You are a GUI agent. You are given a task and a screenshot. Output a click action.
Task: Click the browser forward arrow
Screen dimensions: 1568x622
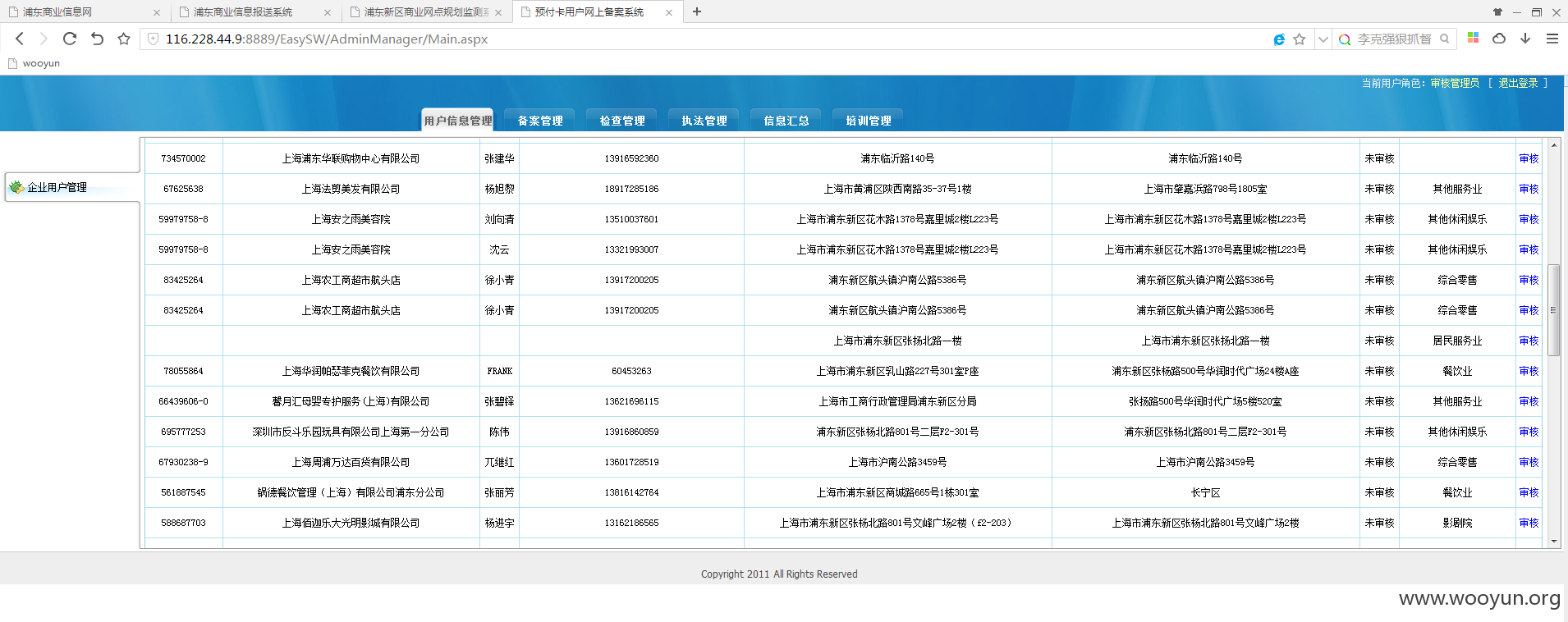point(44,39)
